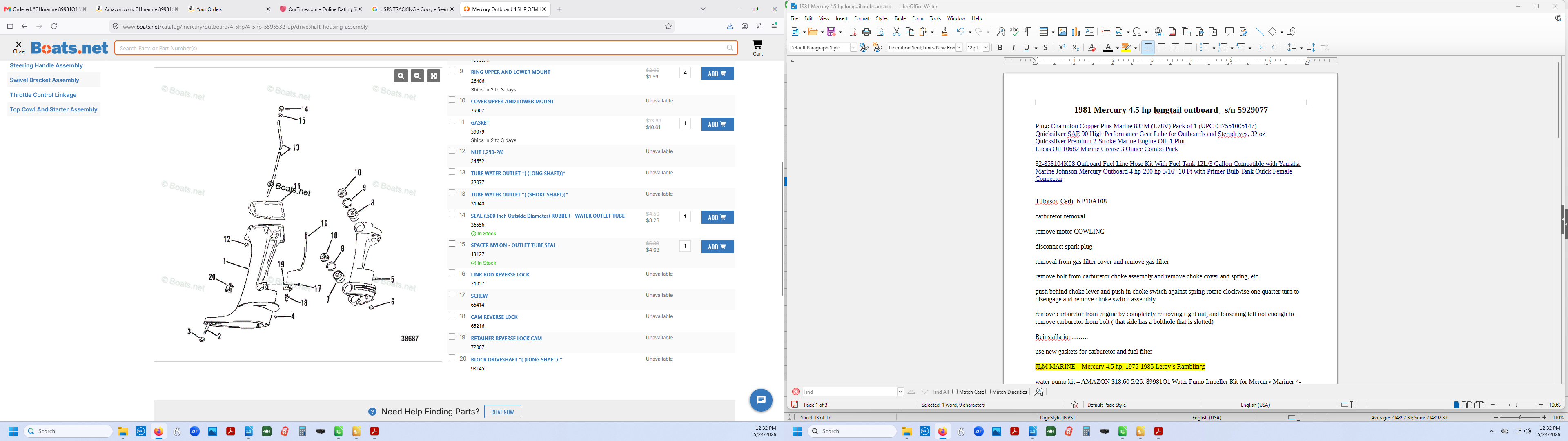Run the spelling check in Writer
Viewport: 1568px width, 441px height.
coord(1014,32)
